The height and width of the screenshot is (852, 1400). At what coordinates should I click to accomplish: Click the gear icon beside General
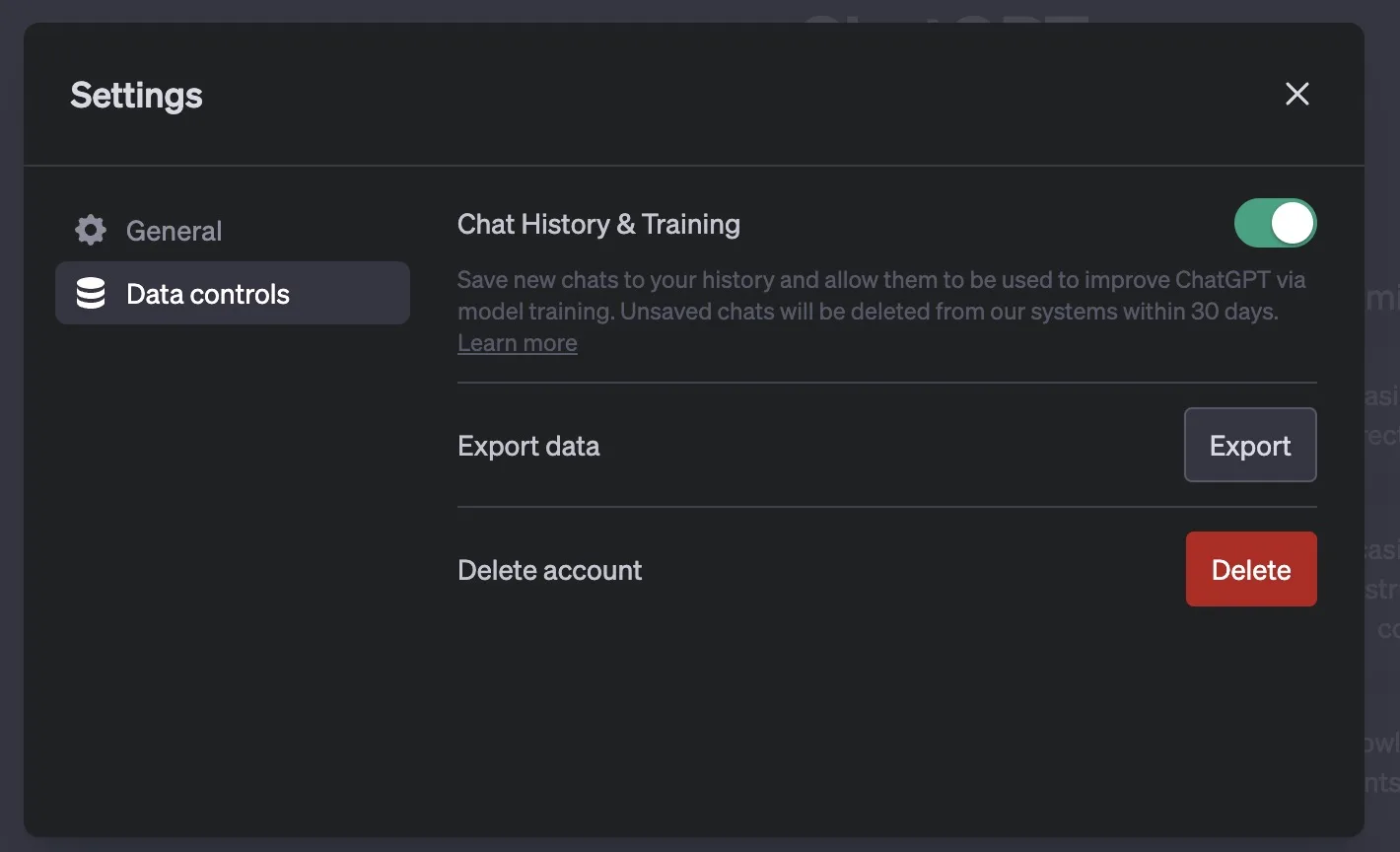point(91,231)
